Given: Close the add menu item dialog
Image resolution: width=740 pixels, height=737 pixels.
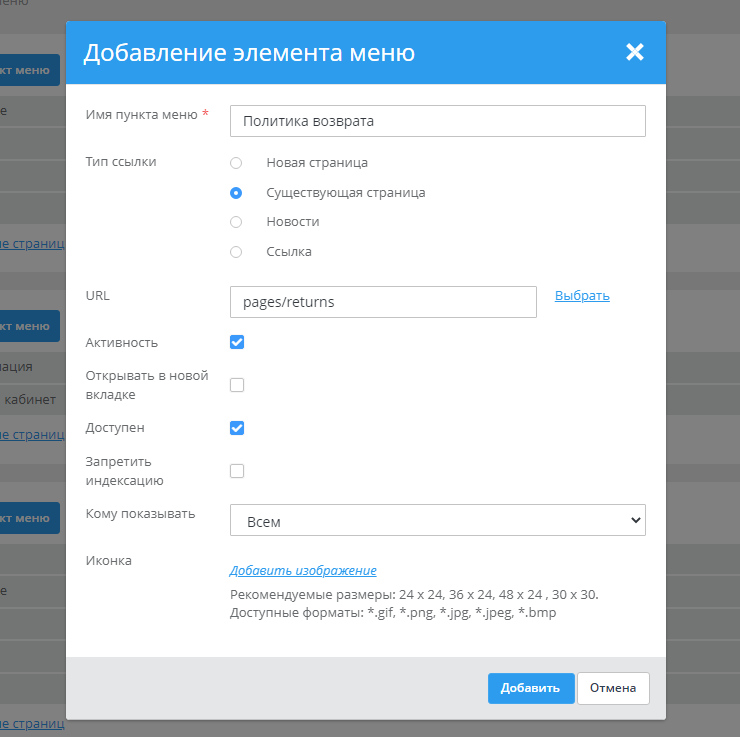Looking at the screenshot, I should pyautogui.click(x=634, y=52).
